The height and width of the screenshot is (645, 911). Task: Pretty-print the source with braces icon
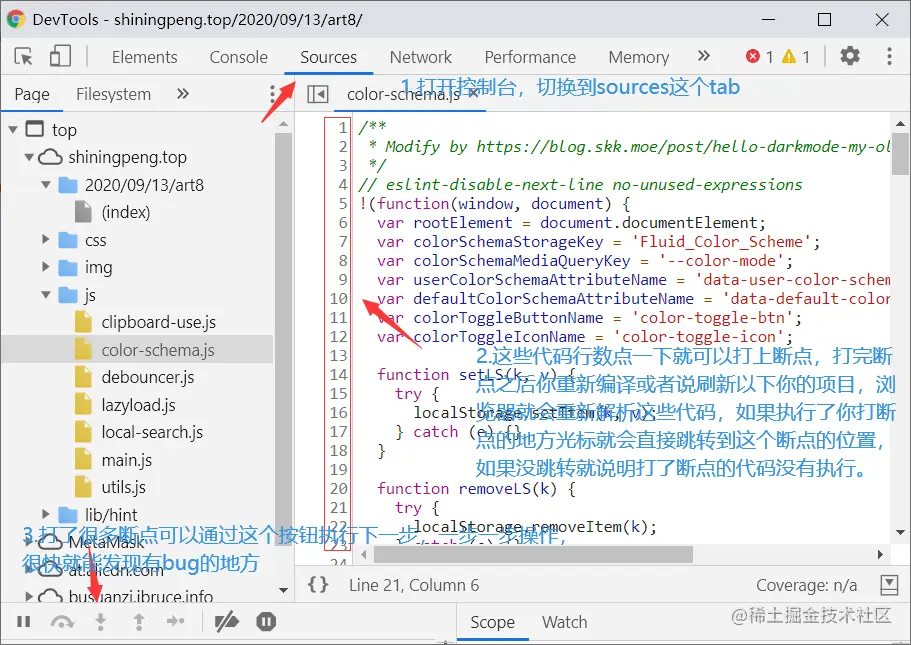coord(318,585)
